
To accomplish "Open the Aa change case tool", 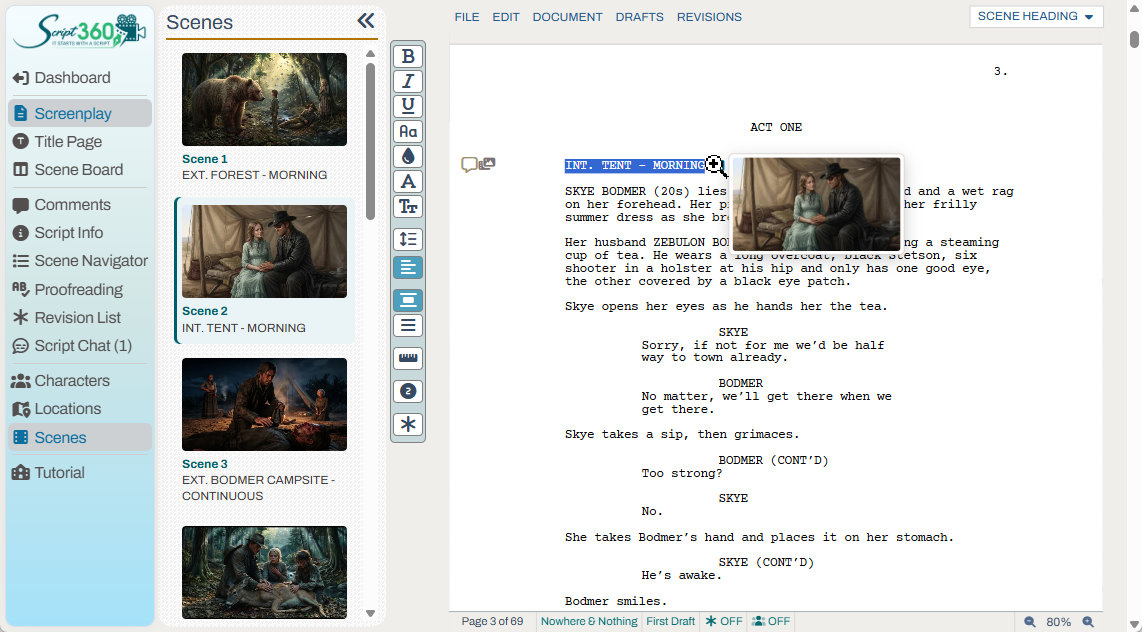I will pyautogui.click(x=408, y=132).
